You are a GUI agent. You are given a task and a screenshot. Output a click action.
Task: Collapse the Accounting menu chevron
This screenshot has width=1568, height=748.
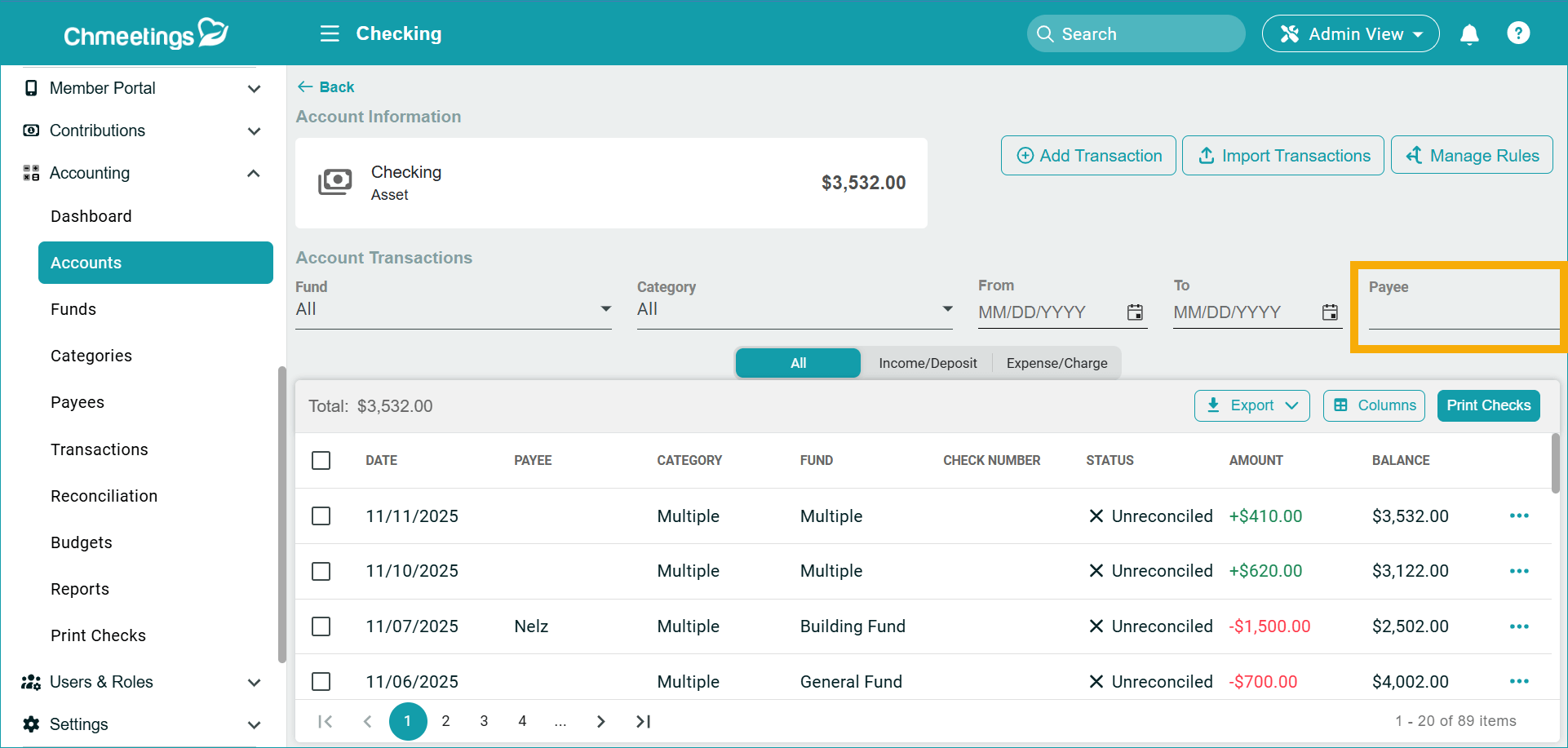coord(255,173)
